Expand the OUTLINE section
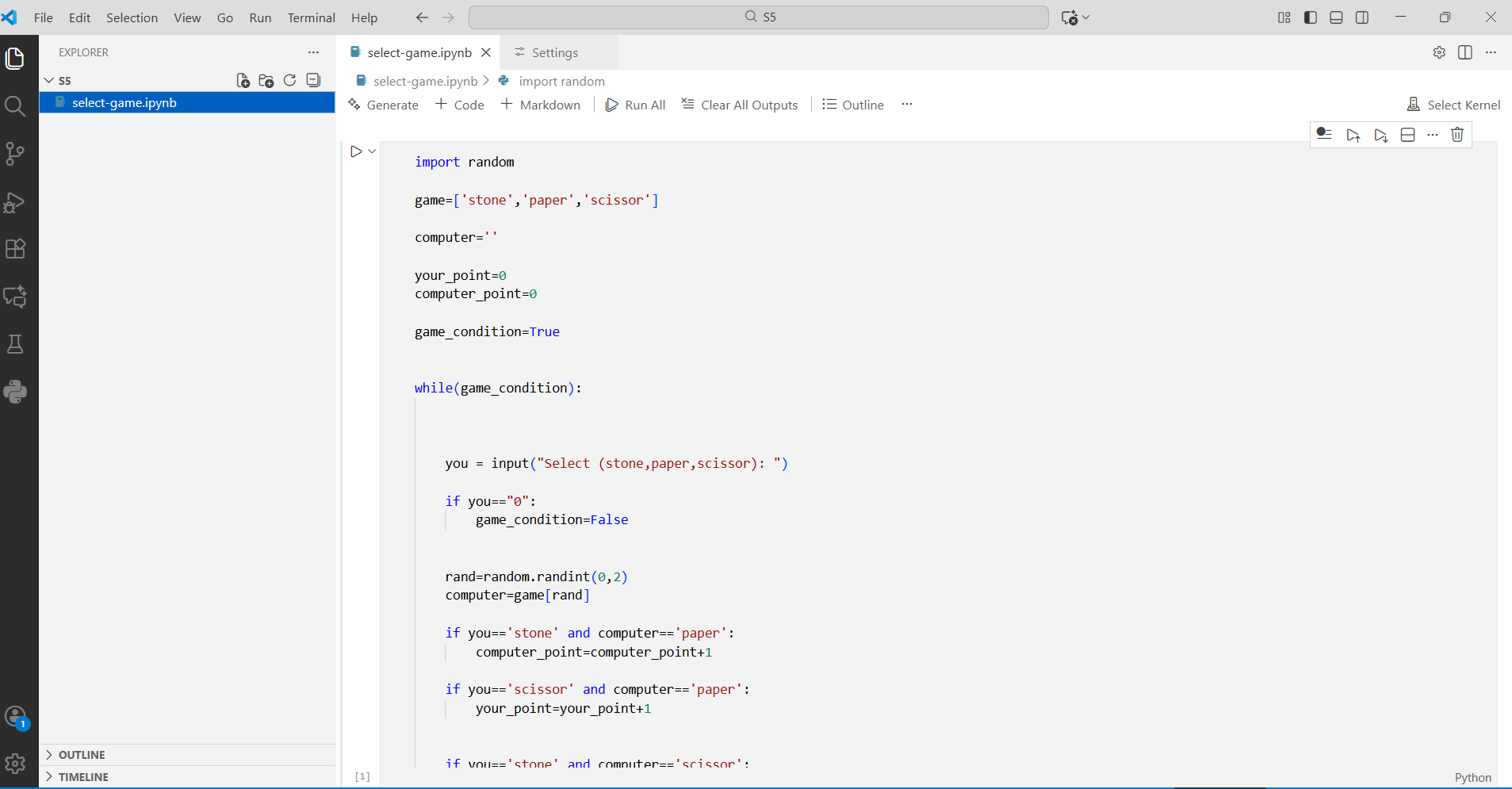The height and width of the screenshot is (789, 1512). 81,755
